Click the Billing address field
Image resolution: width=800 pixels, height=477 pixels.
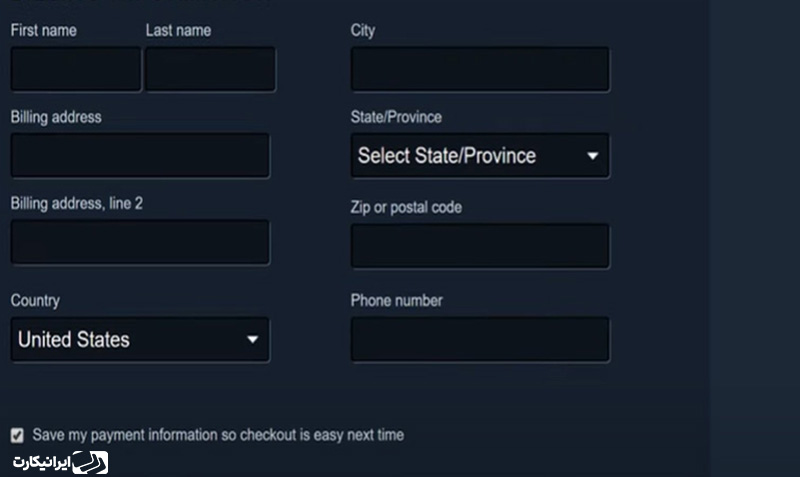[140, 156]
